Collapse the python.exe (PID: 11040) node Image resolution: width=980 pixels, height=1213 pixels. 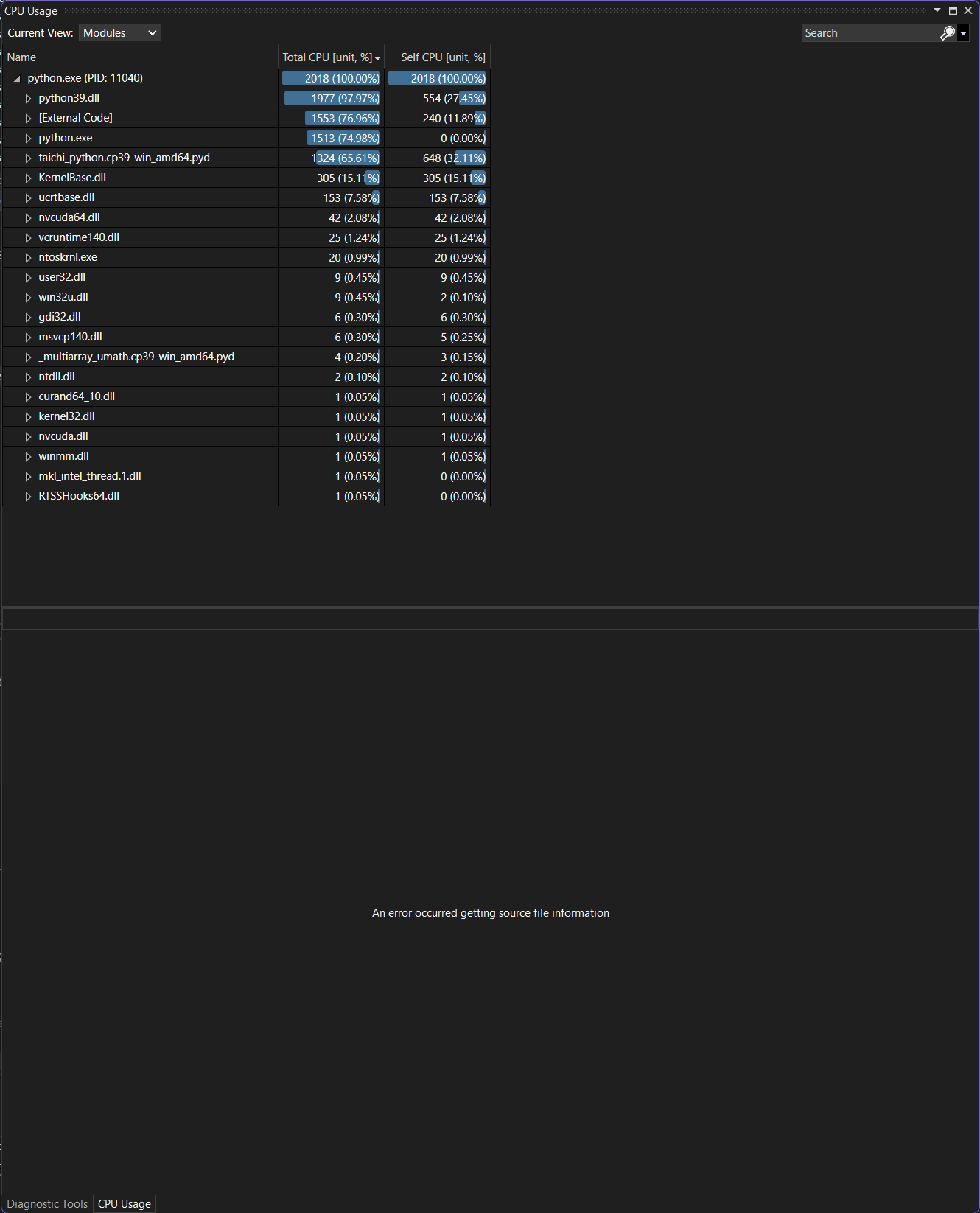click(x=17, y=78)
